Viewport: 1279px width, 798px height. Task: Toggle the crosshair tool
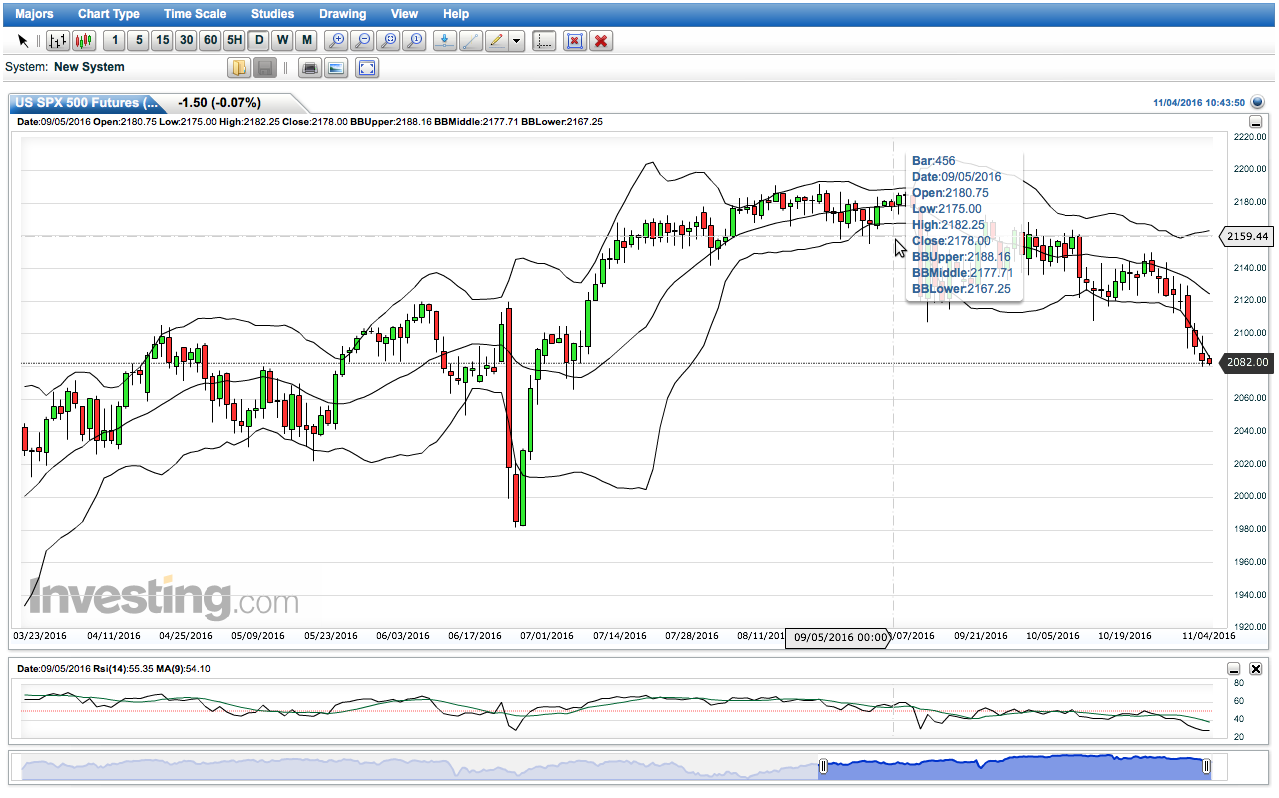(544, 41)
